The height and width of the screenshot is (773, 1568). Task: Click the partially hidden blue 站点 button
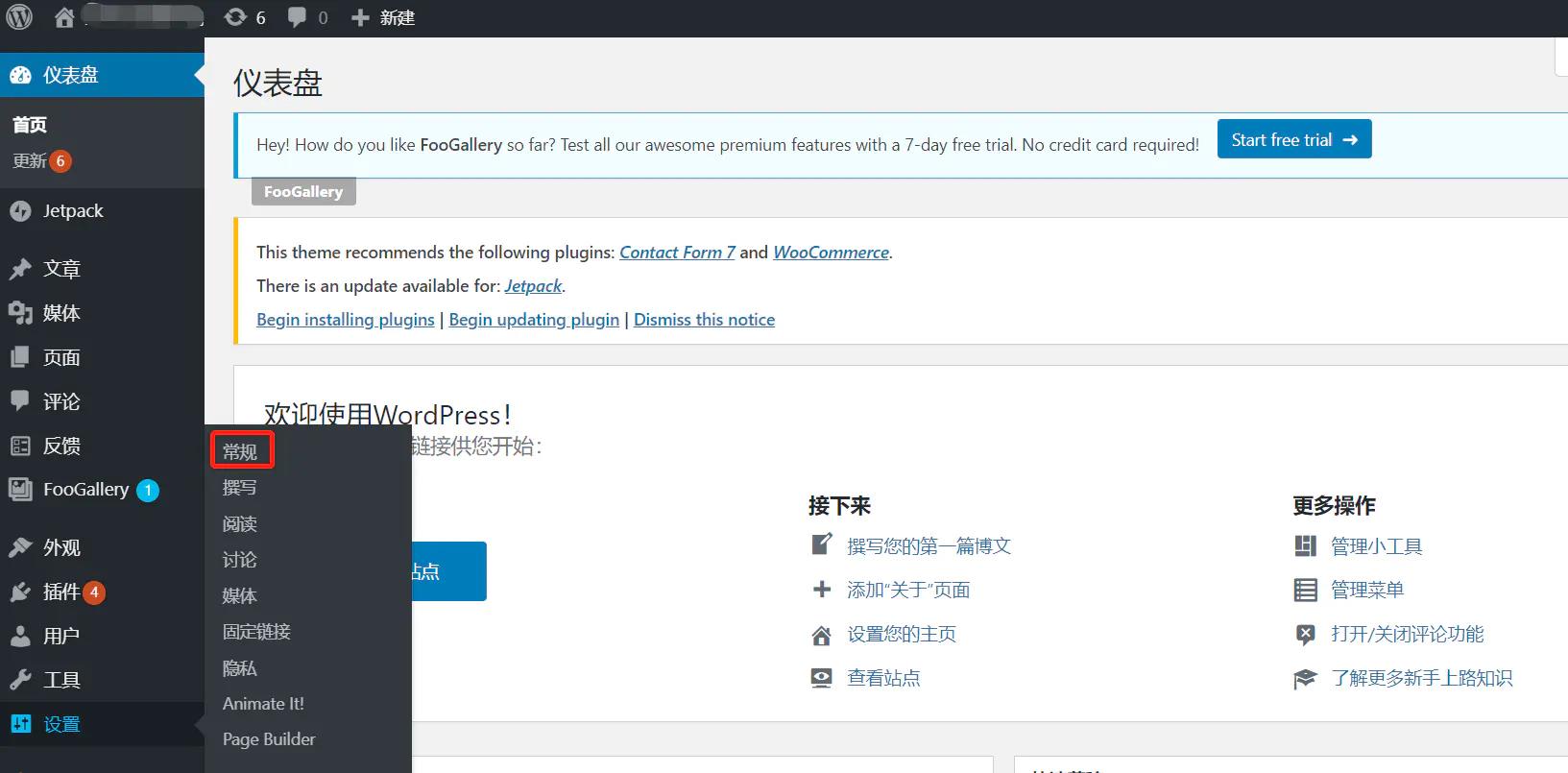coord(448,571)
